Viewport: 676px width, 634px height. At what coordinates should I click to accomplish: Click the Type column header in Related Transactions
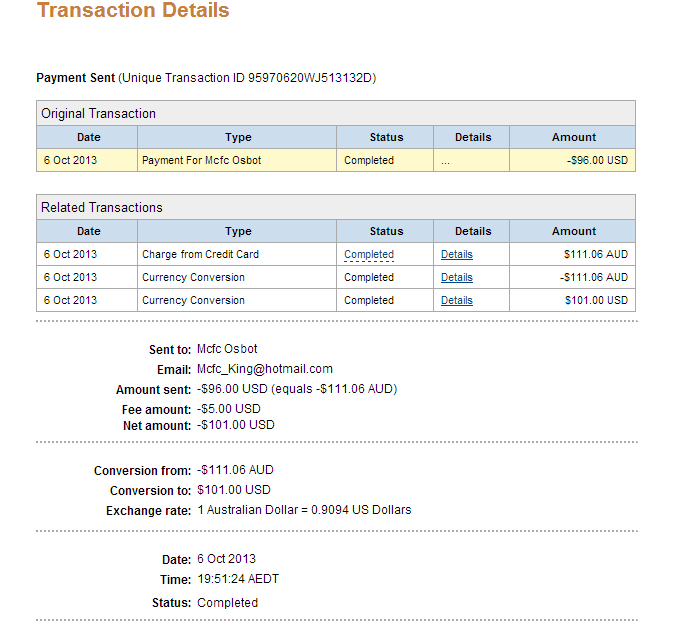238,231
